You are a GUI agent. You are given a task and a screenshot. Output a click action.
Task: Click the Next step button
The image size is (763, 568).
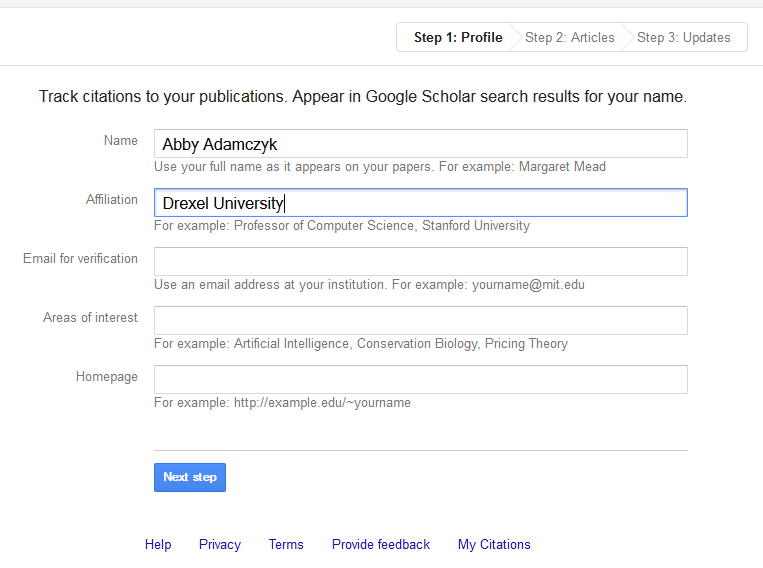[190, 477]
